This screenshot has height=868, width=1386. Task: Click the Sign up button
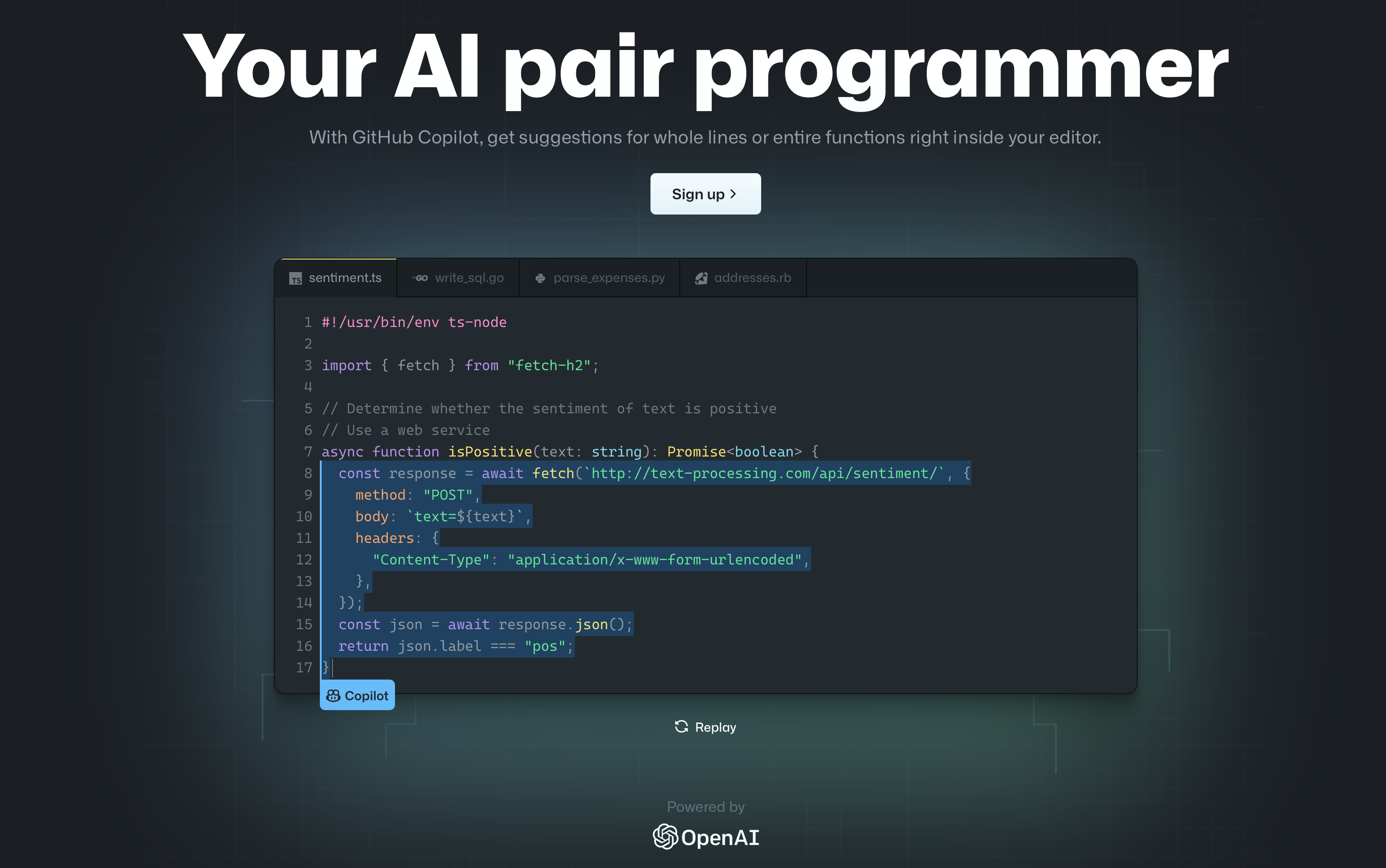click(705, 193)
